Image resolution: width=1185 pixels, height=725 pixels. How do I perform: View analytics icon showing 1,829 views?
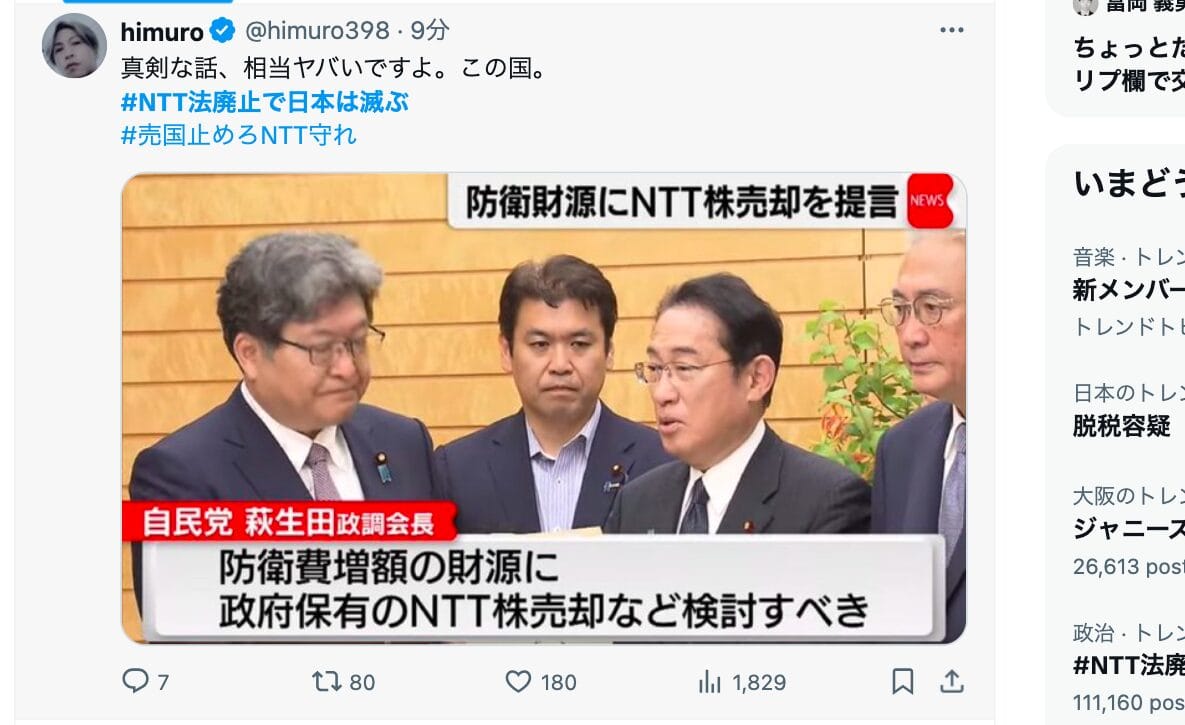tap(709, 681)
